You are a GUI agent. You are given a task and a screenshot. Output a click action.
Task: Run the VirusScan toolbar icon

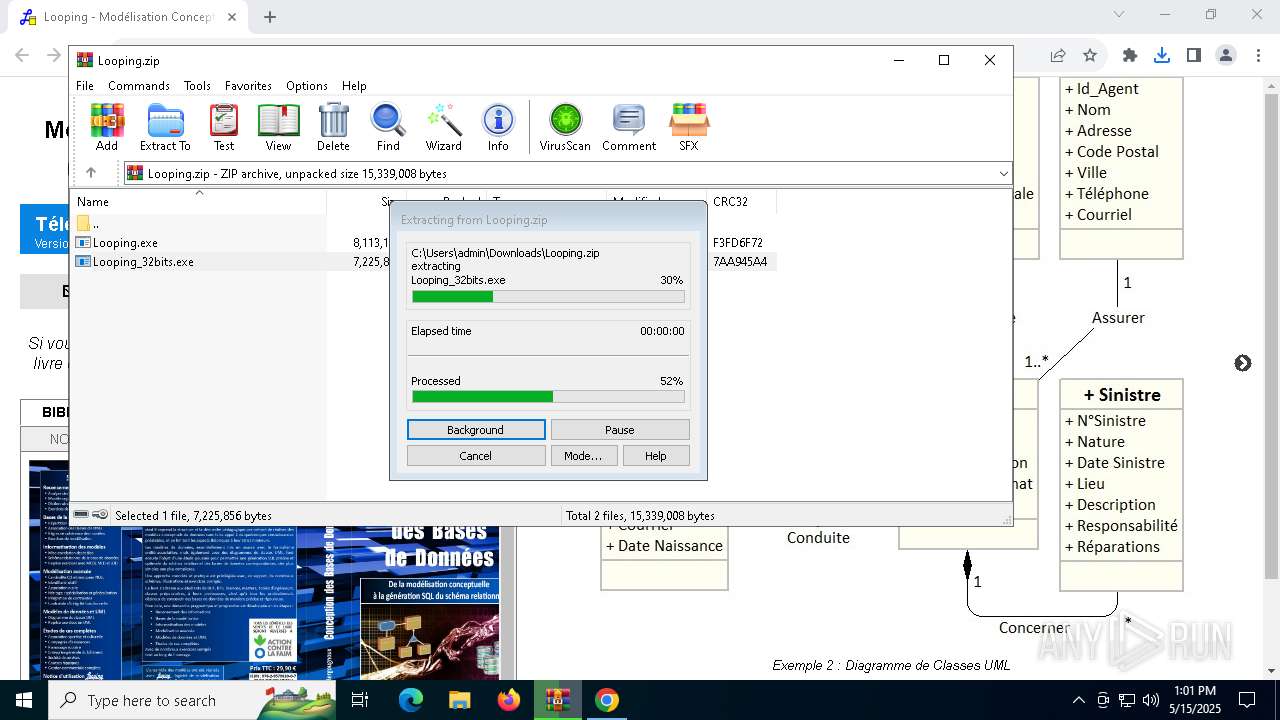click(565, 127)
